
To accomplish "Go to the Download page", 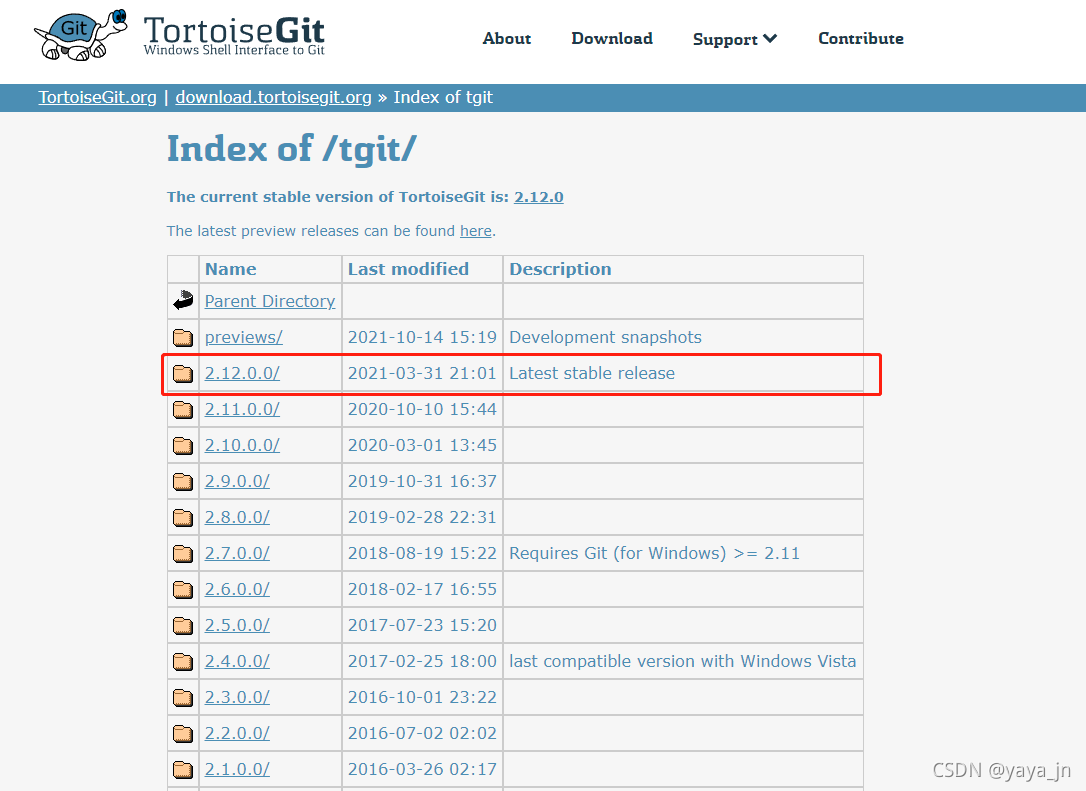I will pyautogui.click(x=612, y=38).
